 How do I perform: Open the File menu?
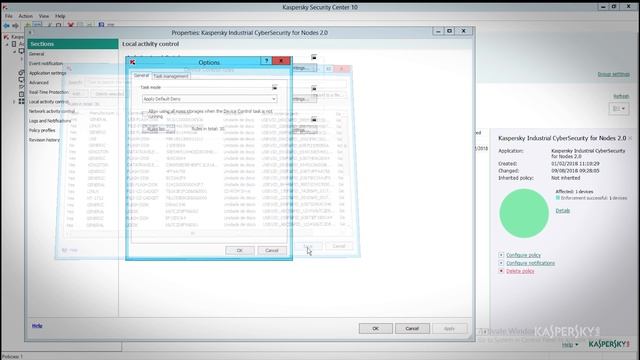coord(9,16)
